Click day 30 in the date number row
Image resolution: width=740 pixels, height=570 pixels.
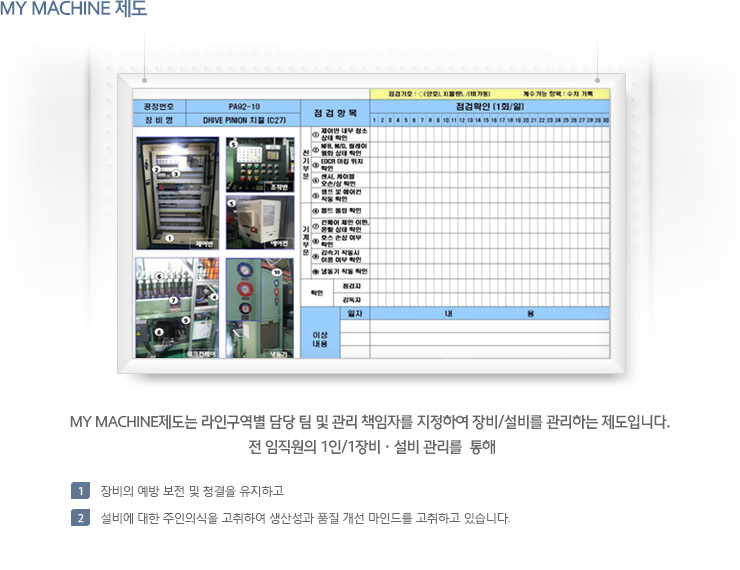(605, 120)
